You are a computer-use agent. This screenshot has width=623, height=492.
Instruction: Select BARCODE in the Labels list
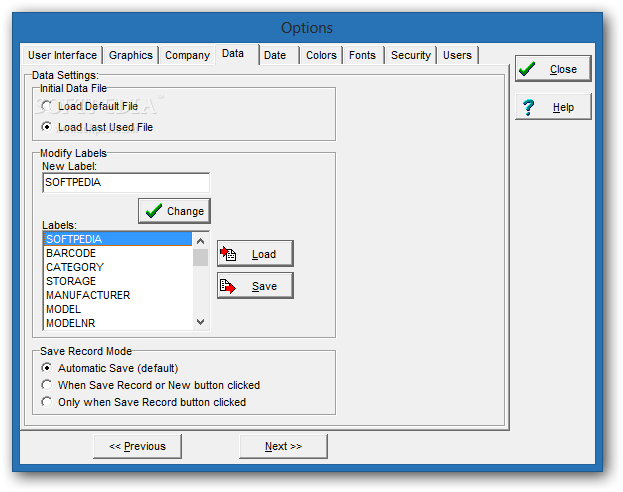click(x=118, y=253)
